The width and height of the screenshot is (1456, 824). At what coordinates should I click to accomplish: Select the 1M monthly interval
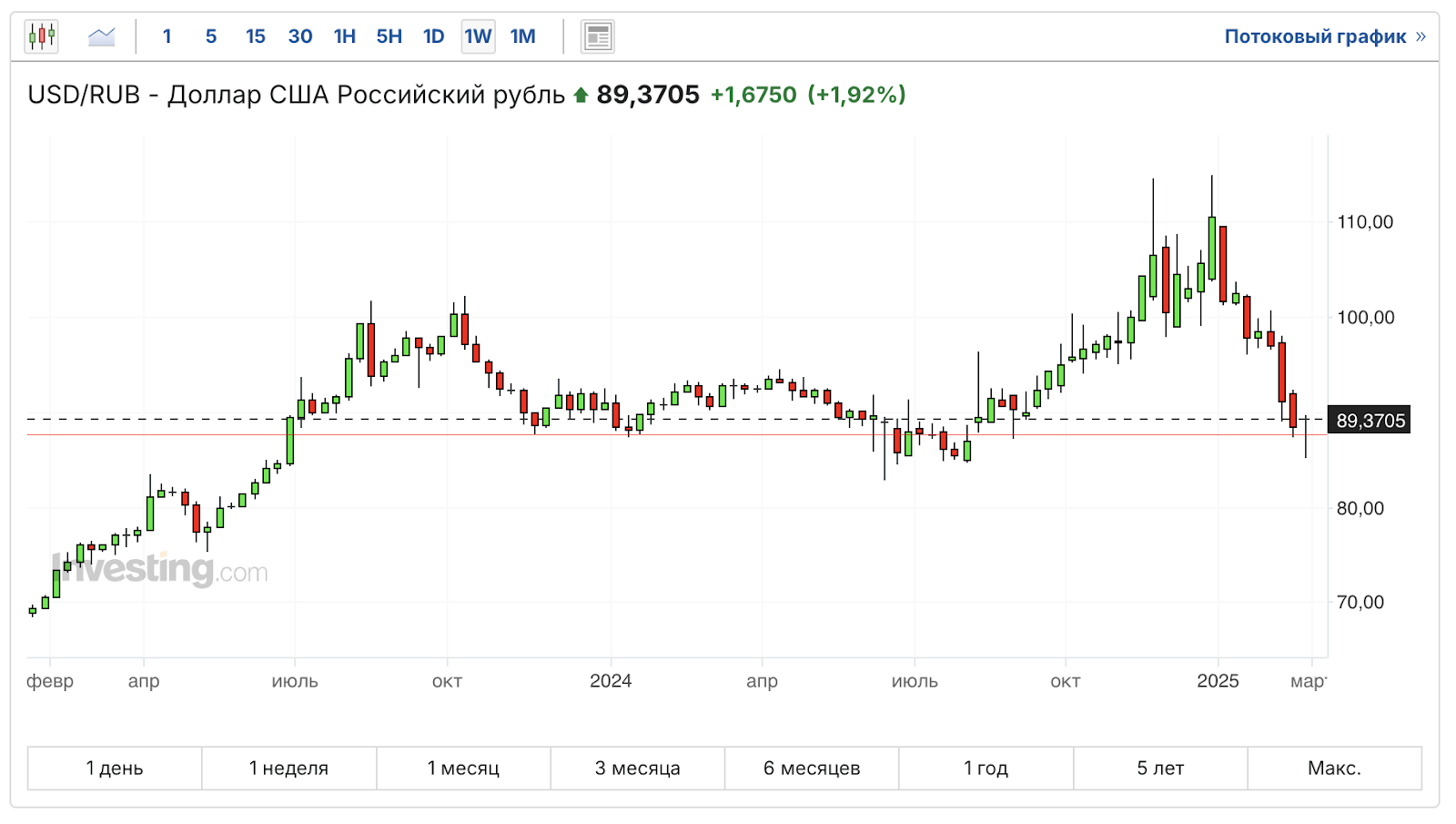[522, 36]
